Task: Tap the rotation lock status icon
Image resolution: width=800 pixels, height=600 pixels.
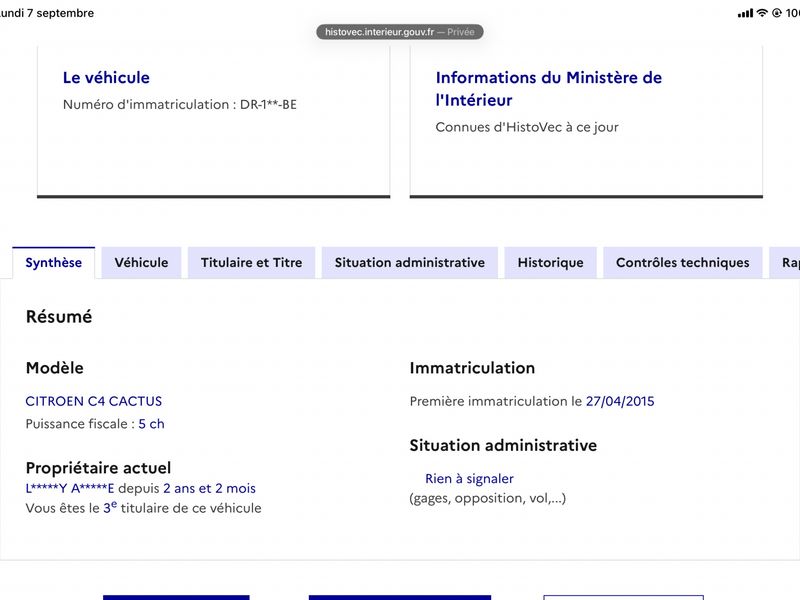Action: tap(777, 13)
